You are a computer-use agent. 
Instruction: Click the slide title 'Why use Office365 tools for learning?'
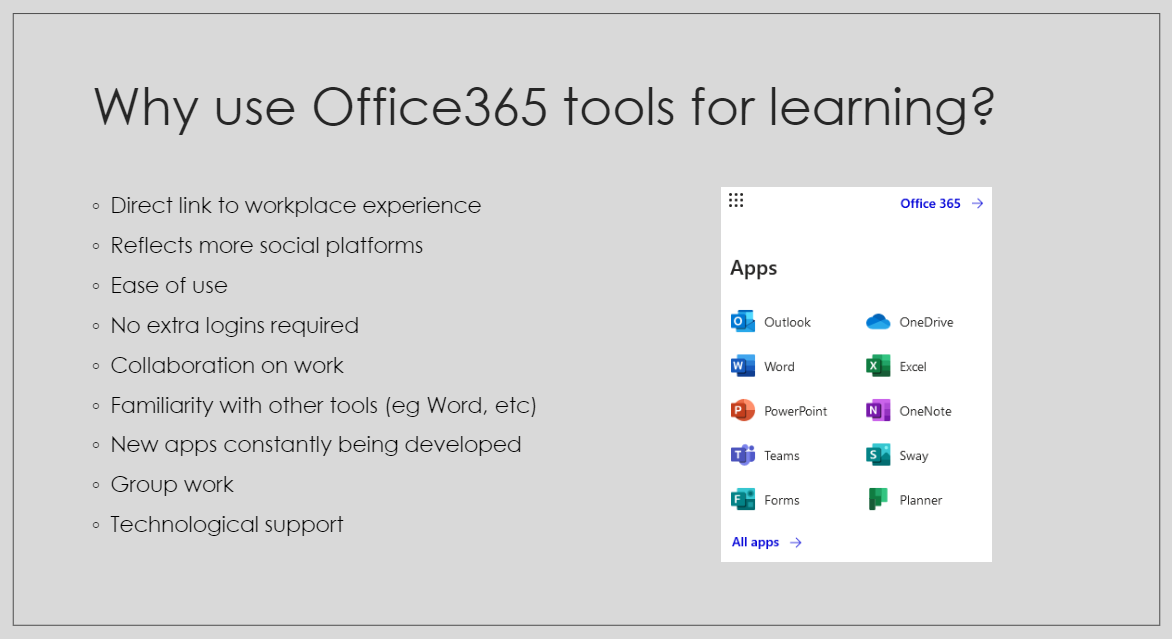(x=544, y=108)
